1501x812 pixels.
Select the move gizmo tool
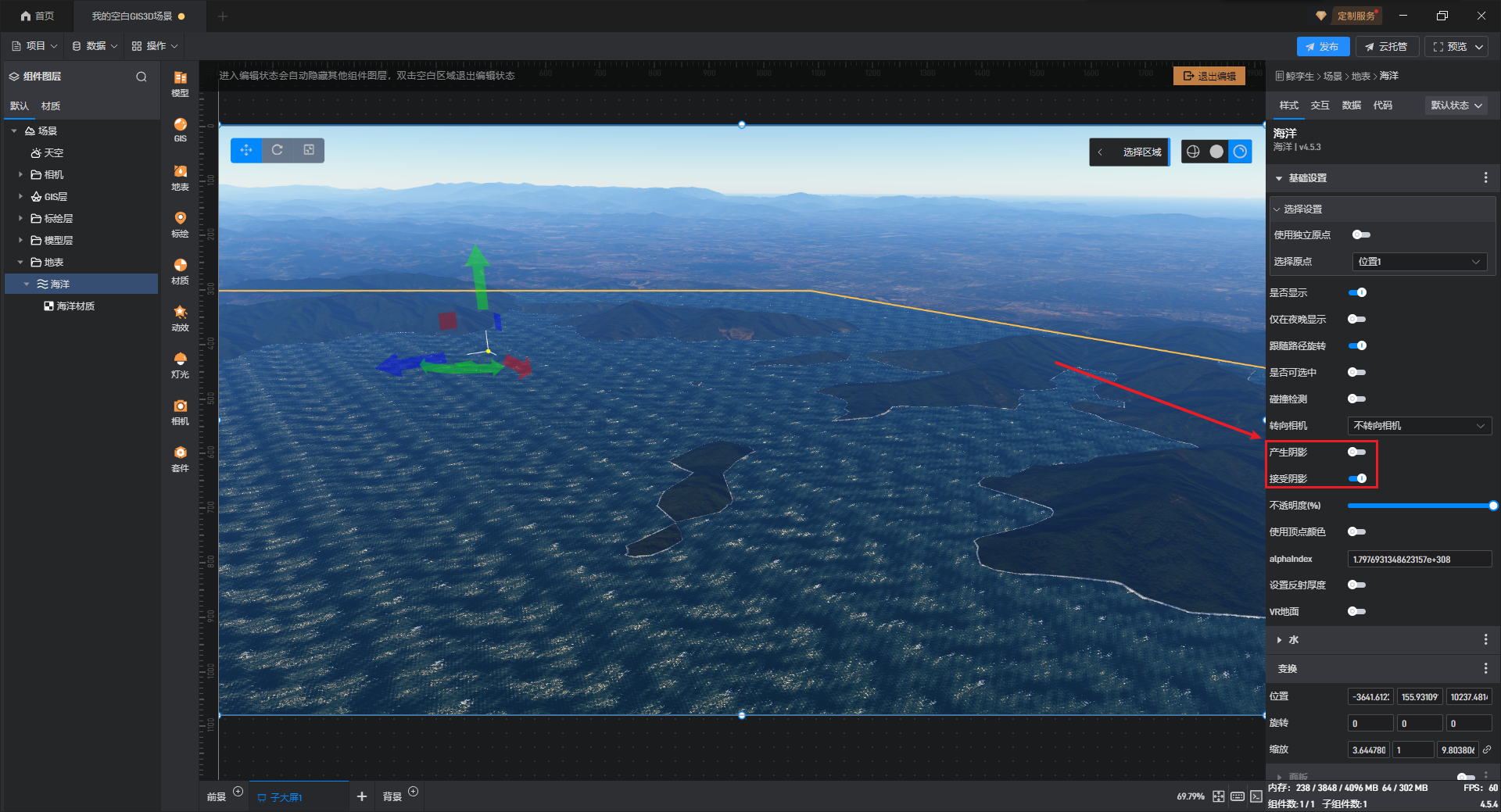pos(246,150)
